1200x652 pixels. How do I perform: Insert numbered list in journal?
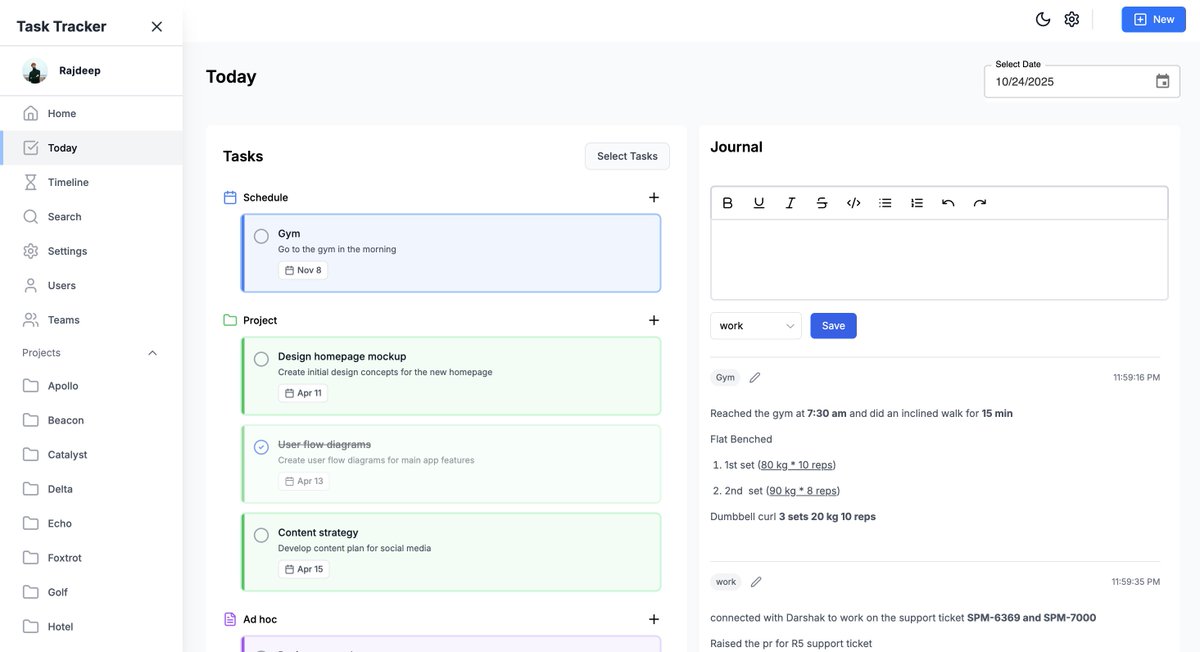click(x=917, y=203)
